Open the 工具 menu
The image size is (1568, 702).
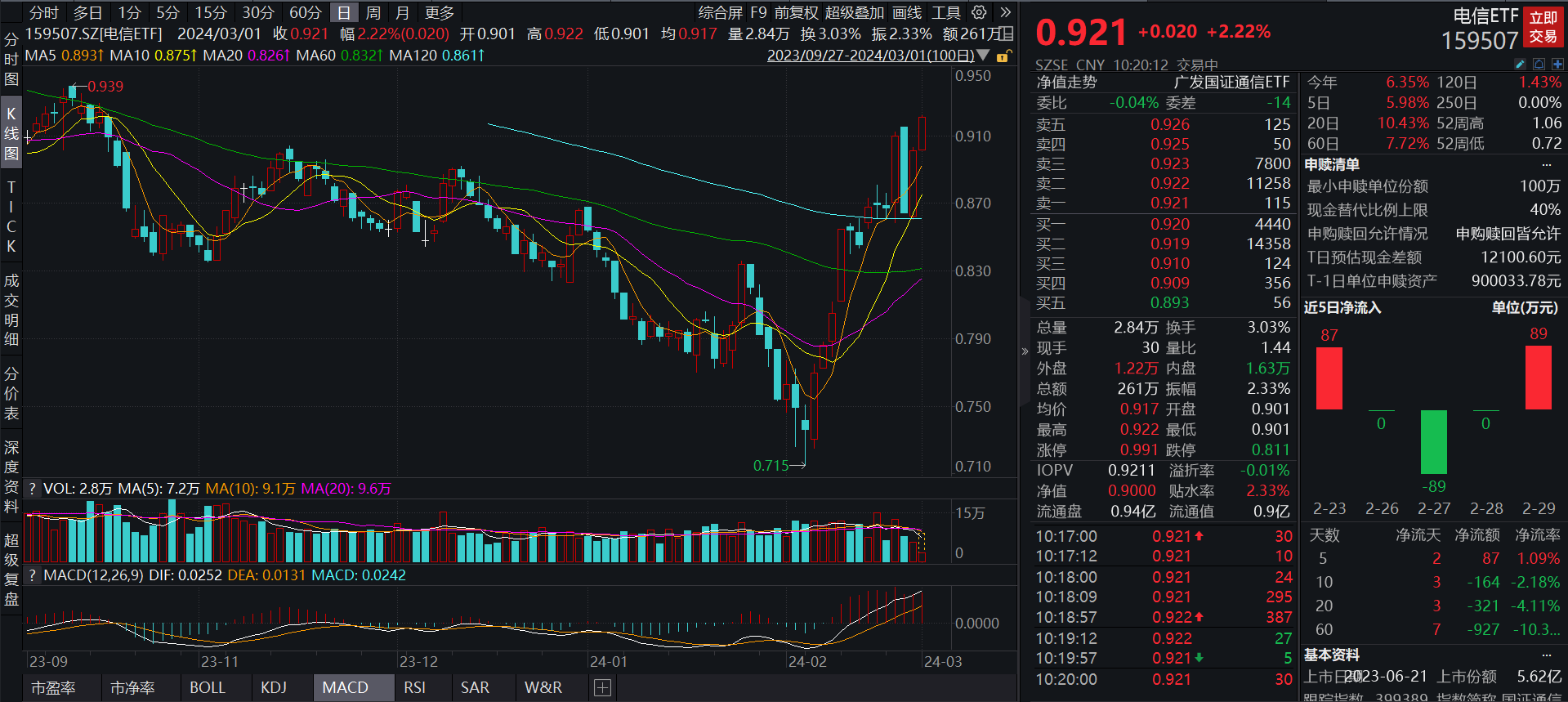pos(946,12)
